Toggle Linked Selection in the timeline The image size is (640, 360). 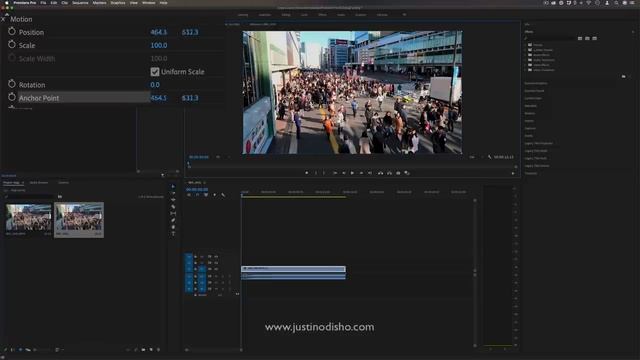(206, 195)
